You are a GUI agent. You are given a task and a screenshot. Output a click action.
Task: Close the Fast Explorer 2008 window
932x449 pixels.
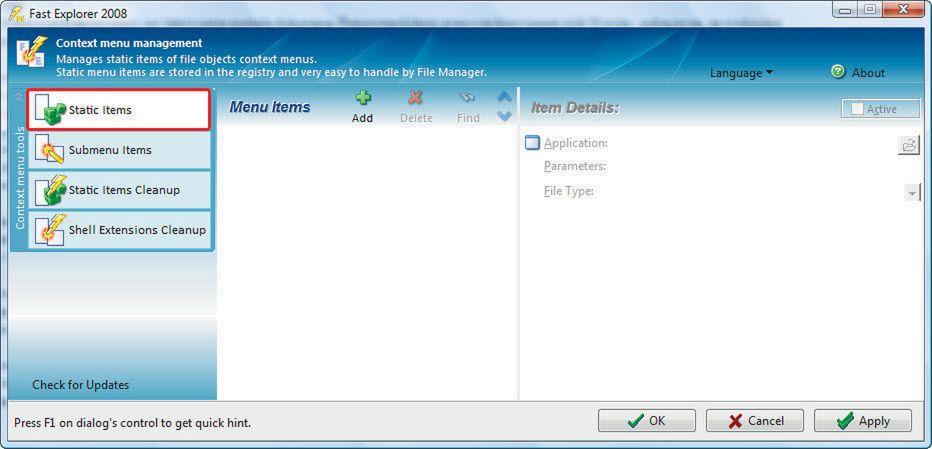[902, 10]
